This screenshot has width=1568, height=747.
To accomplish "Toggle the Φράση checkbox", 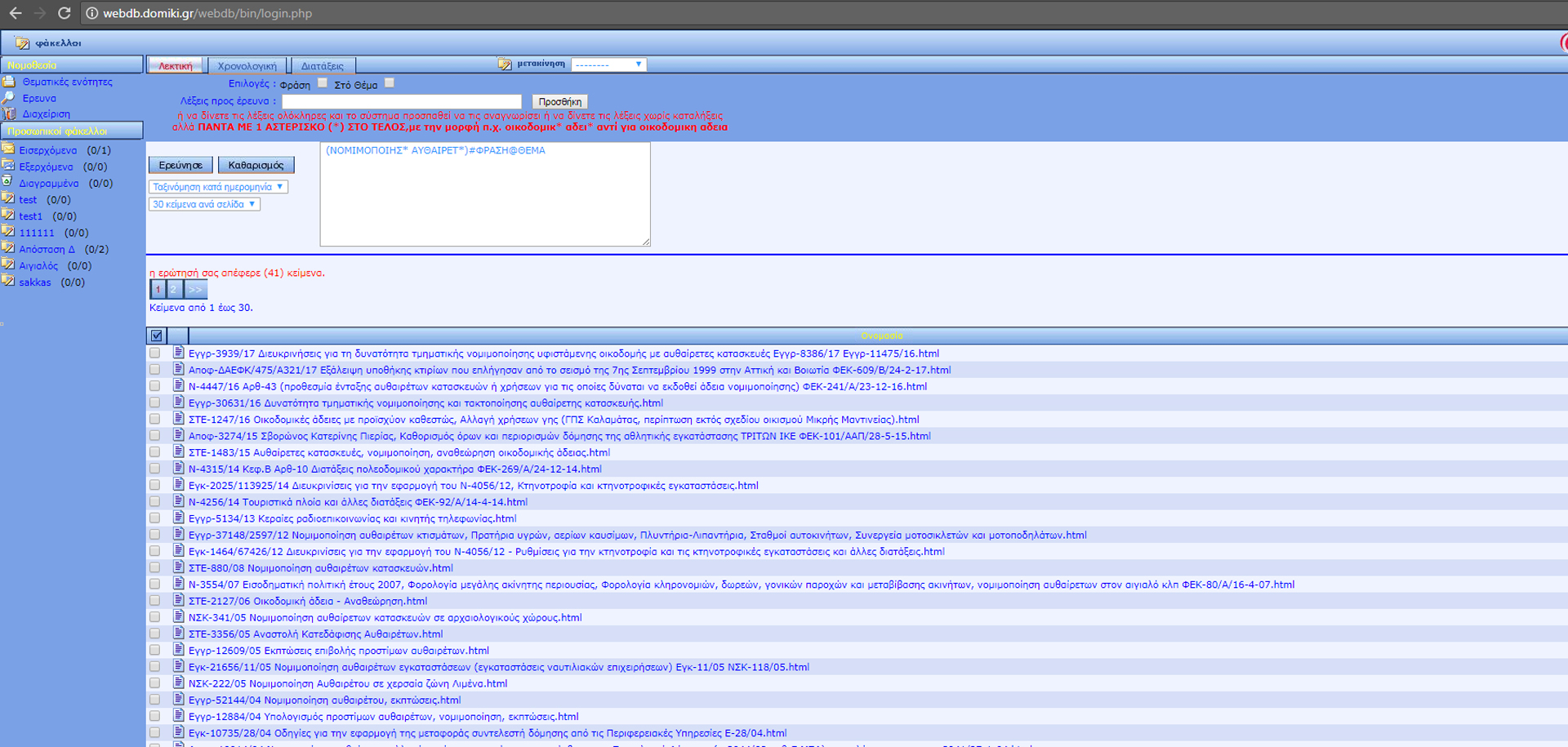I will click(x=323, y=82).
